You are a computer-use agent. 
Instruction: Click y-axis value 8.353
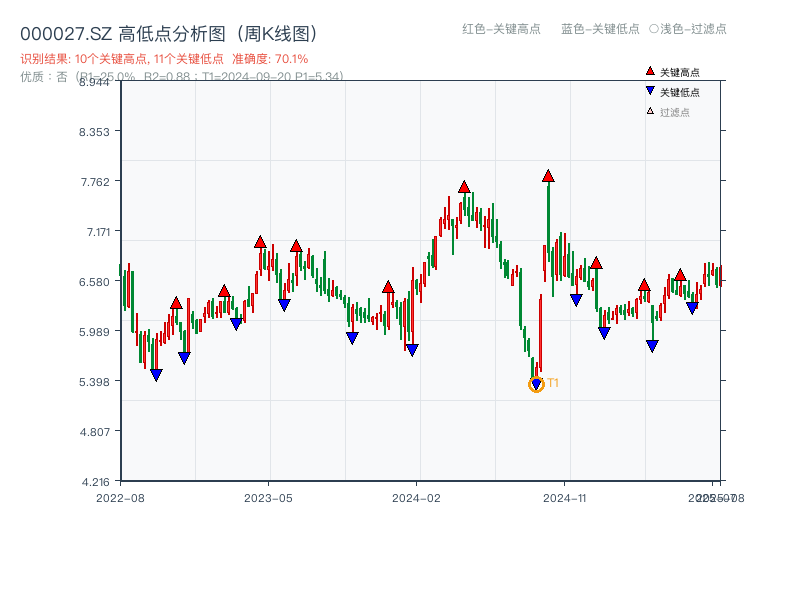[x=94, y=132]
